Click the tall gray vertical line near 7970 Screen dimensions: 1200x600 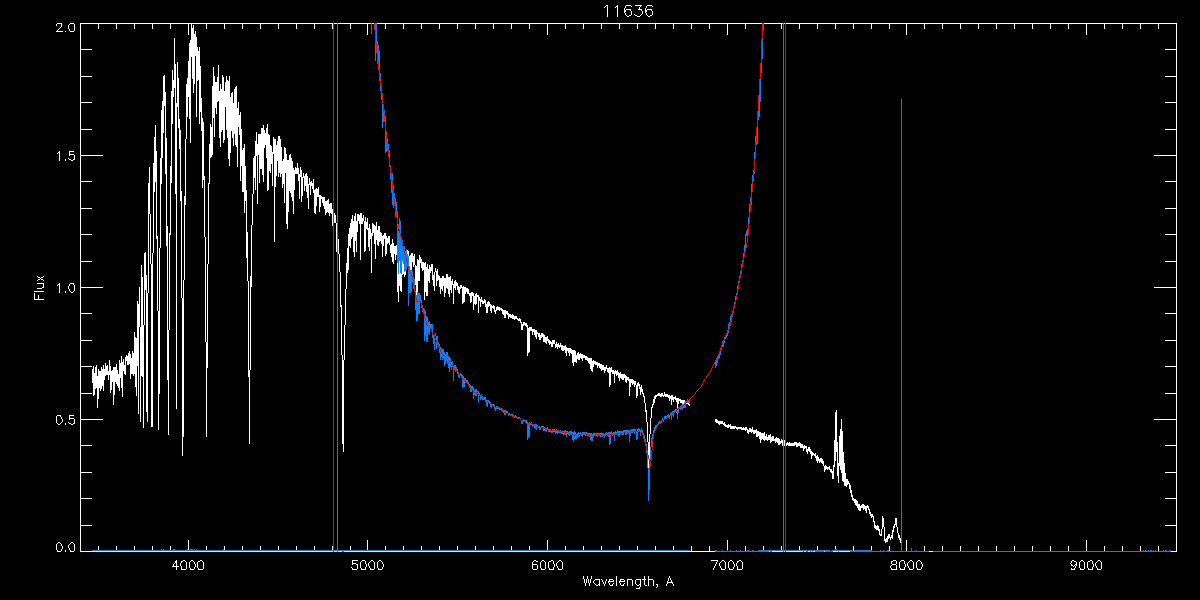(902, 323)
